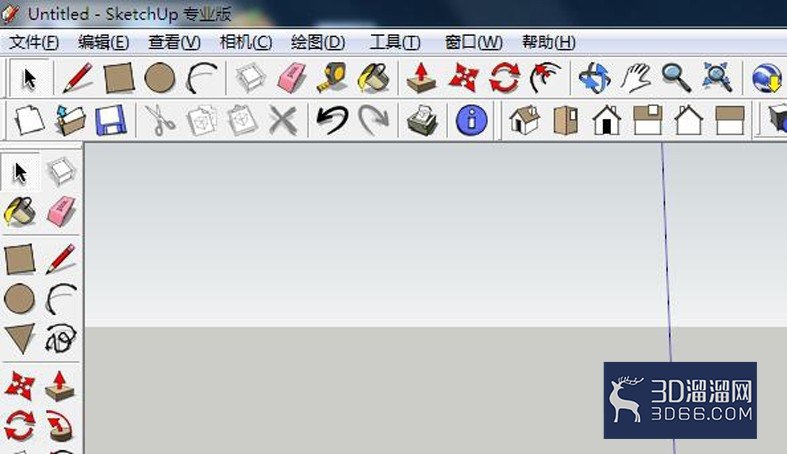Switch to the Top view

pos(566,120)
